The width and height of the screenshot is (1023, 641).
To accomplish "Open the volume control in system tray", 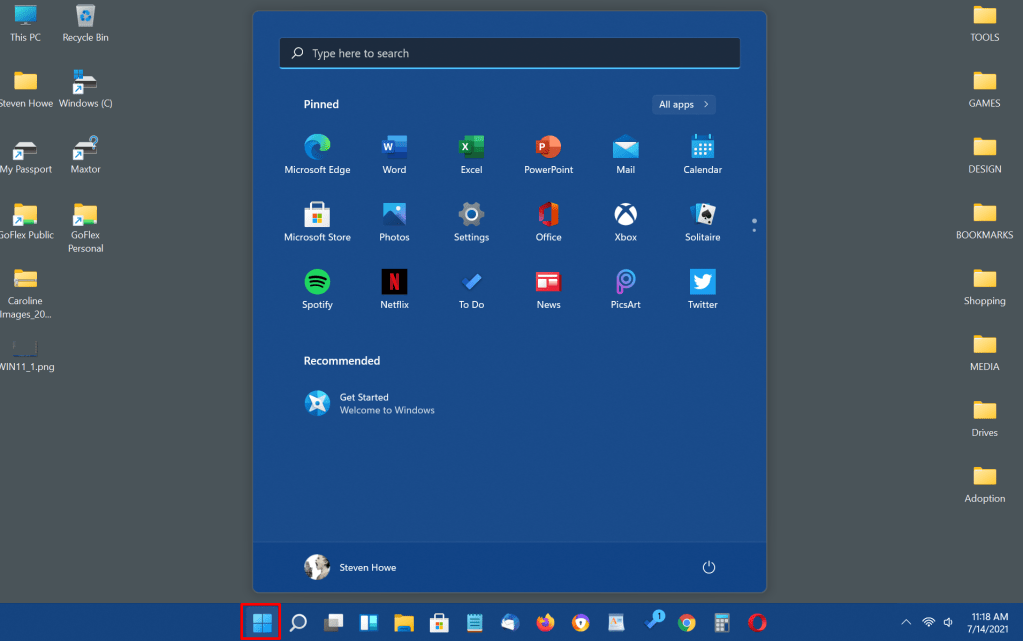I will pyautogui.click(x=948, y=622).
